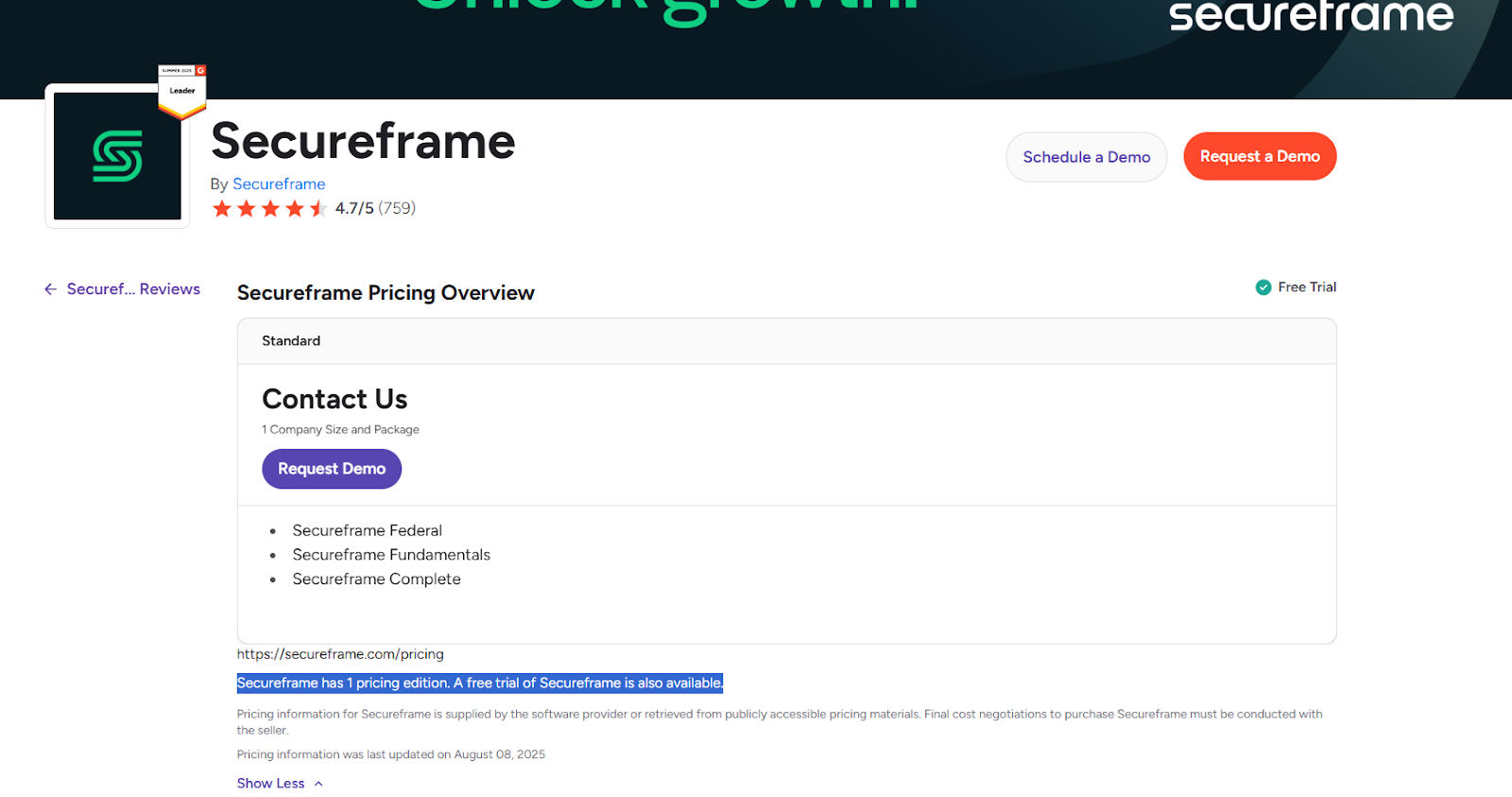
Task: Click the purple Request Demo button
Action: pyautogui.click(x=332, y=469)
